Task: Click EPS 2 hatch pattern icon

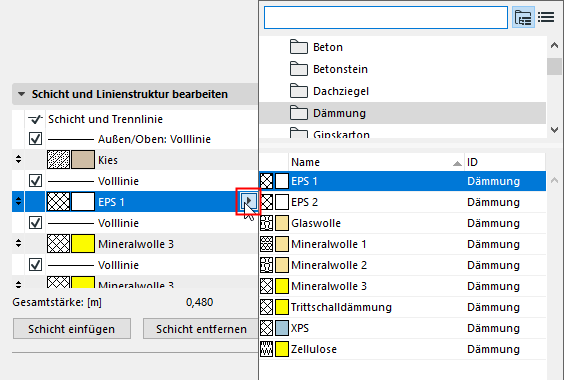Action: [x=267, y=202]
